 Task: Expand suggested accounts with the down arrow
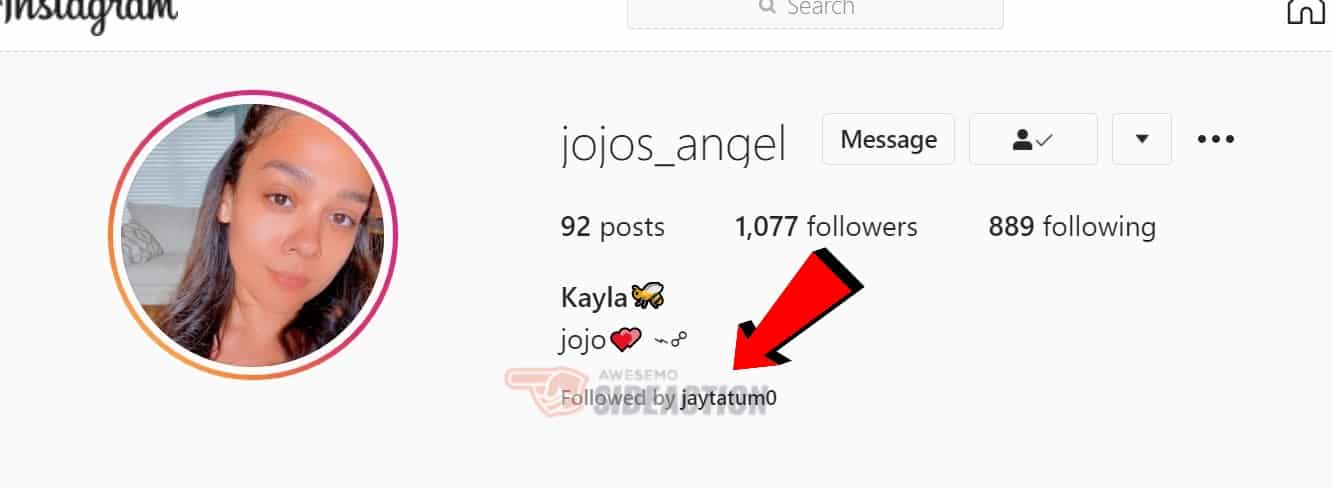coord(1142,139)
